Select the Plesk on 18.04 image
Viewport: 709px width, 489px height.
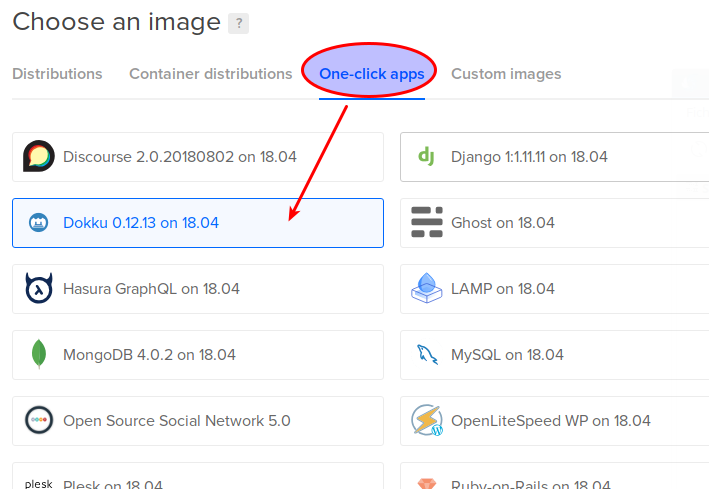[x=198, y=475]
